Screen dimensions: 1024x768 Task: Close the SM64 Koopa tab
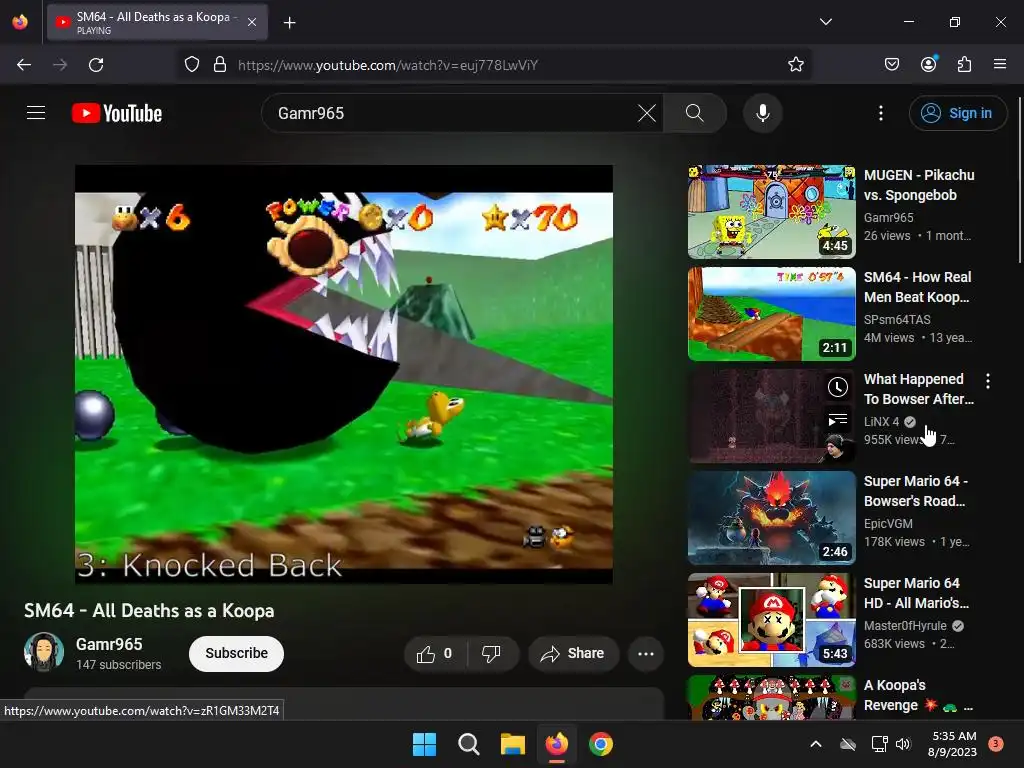(x=252, y=22)
